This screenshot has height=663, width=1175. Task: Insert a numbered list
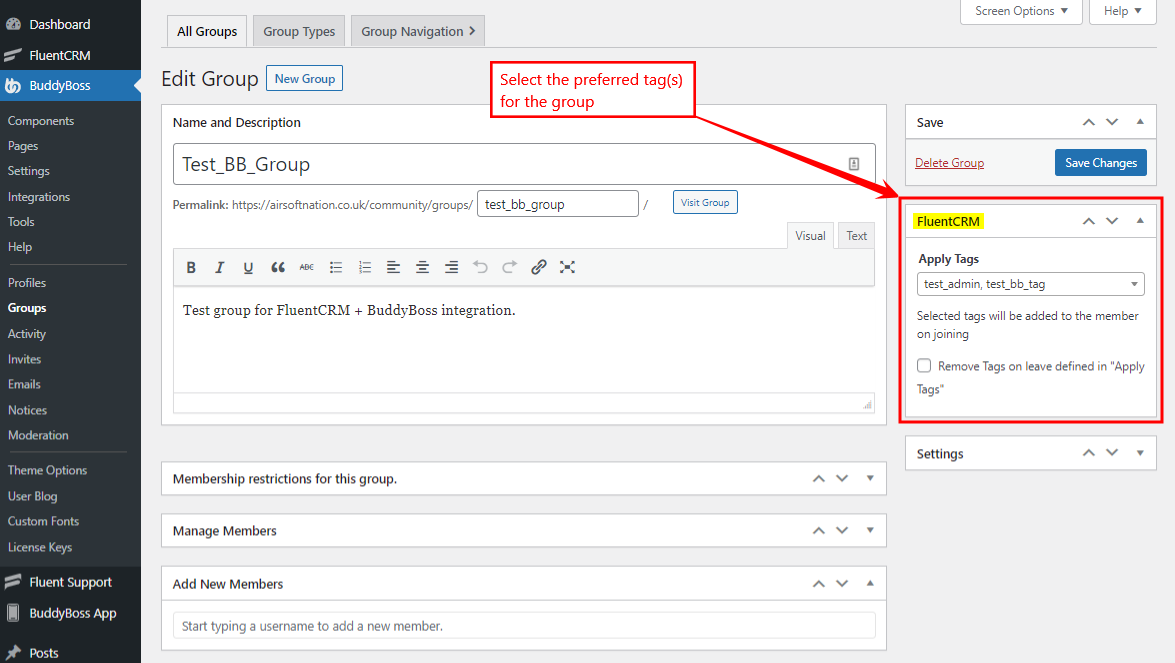(364, 267)
